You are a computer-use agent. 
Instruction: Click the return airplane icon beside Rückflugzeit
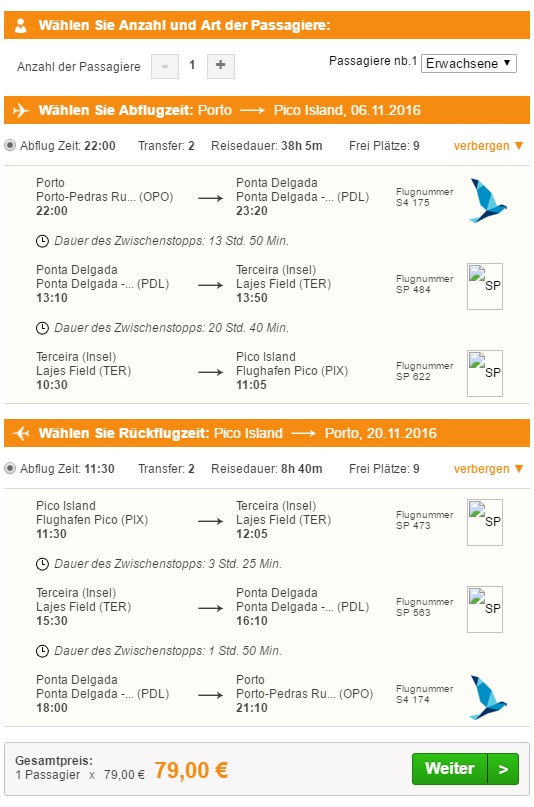21,433
